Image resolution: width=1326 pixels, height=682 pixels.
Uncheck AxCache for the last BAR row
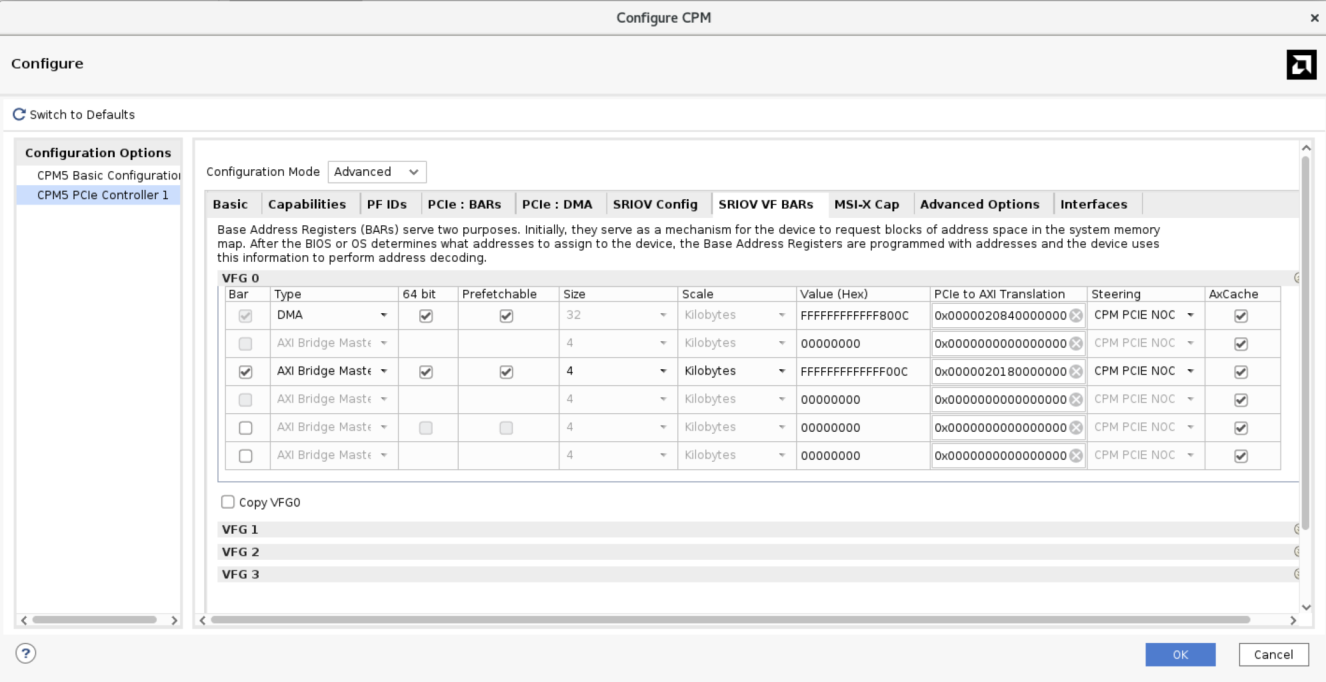click(x=1241, y=456)
